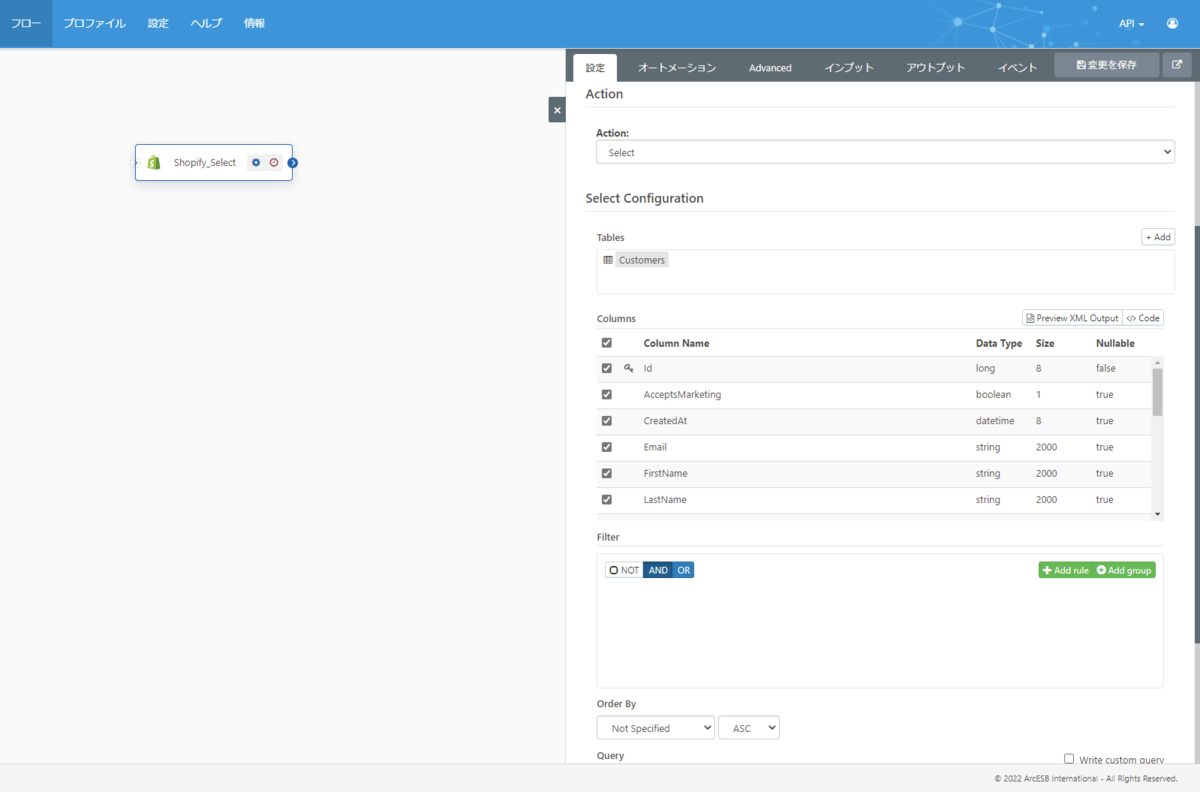Click the green Add rule button
This screenshot has width=1200, height=792.
pyautogui.click(x=1065, y=570)
